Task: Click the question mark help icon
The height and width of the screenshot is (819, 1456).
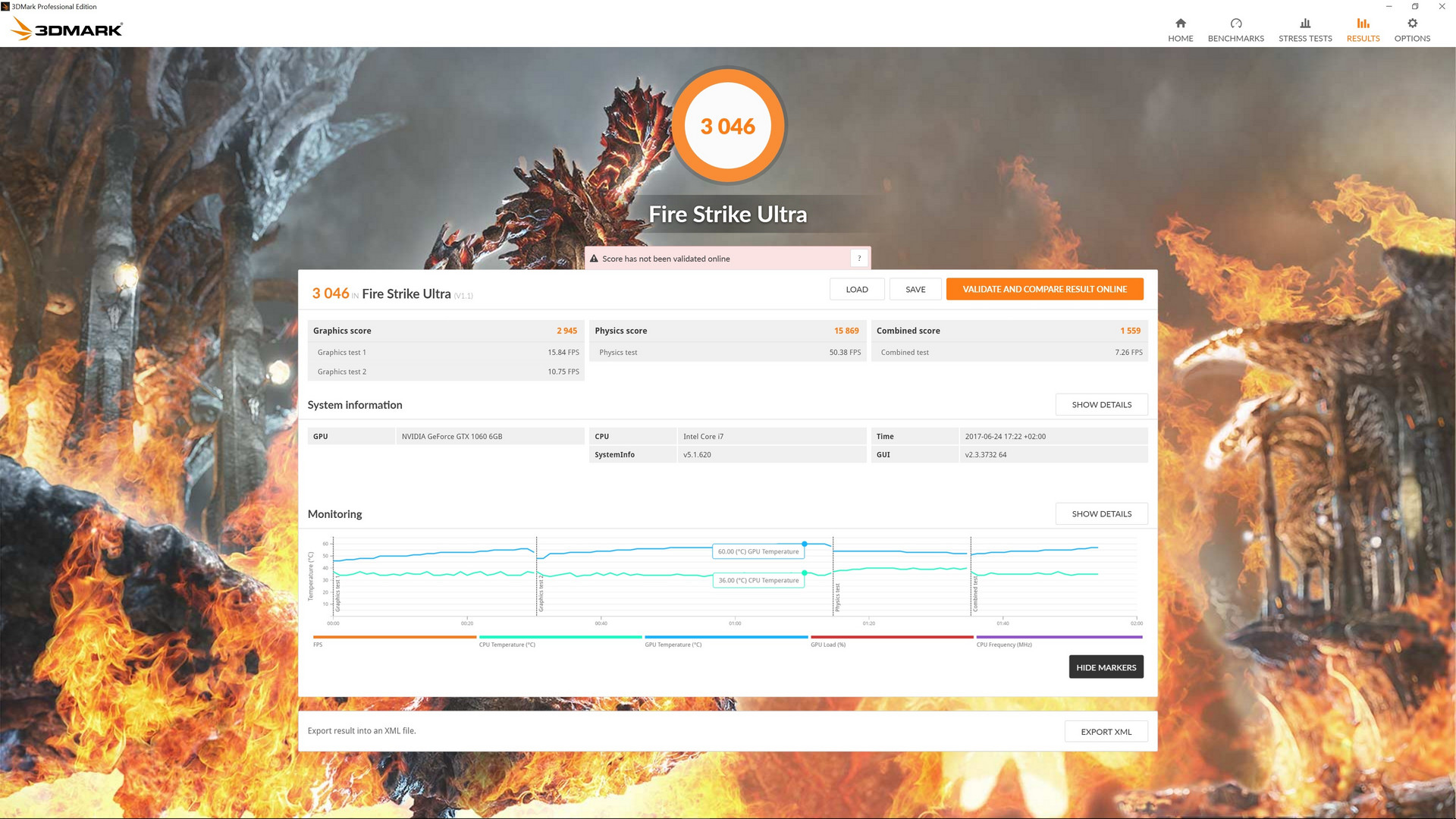Action: (x=858, y=259)
